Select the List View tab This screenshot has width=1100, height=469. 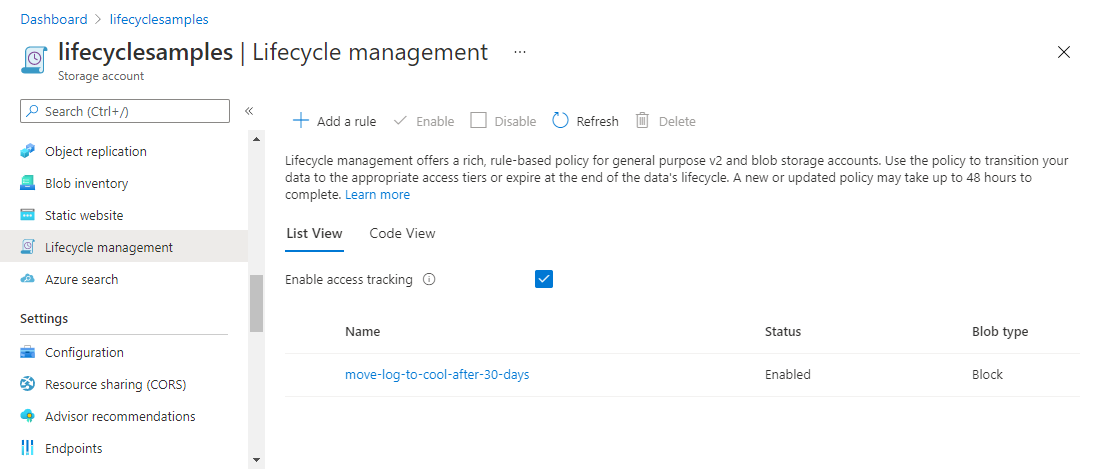[x=314, y=233]
